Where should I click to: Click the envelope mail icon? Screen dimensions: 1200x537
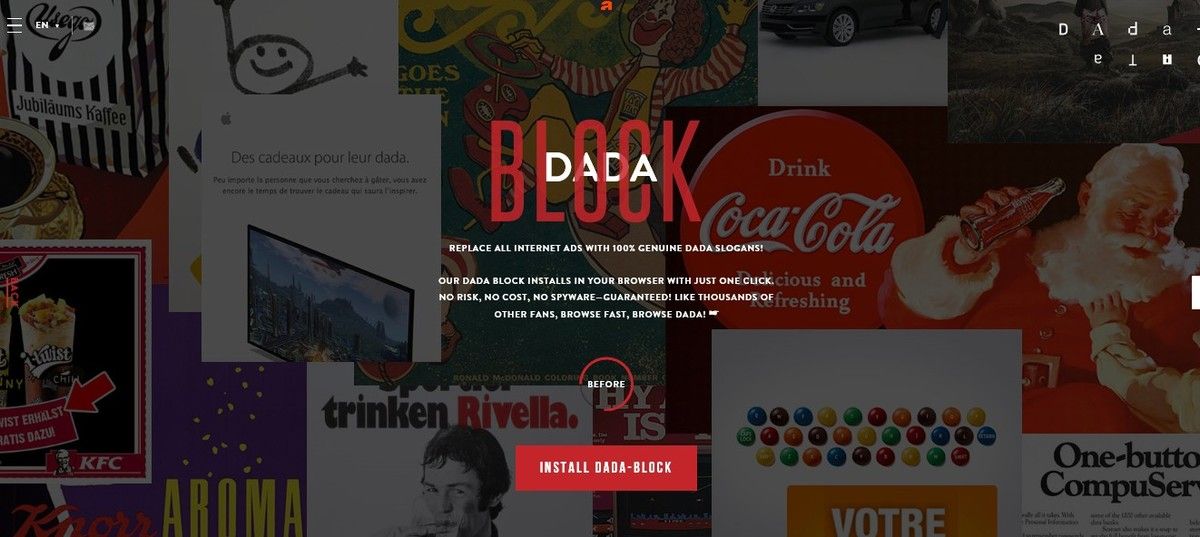tap(89, 25)
